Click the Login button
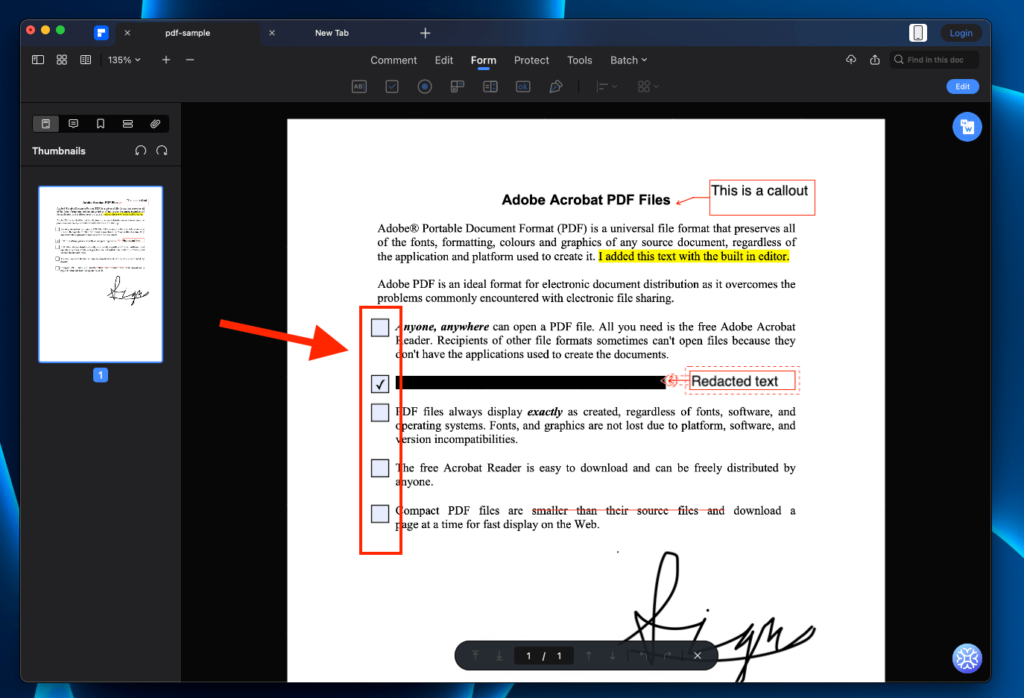 [x=961, y=33]
